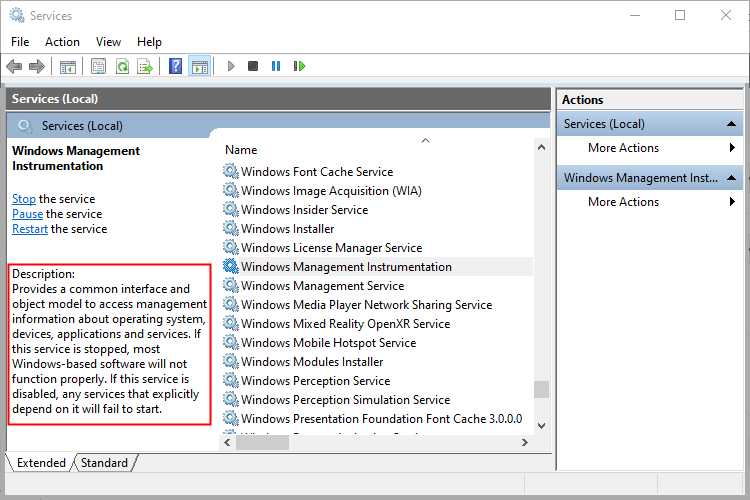Open the File menu
750x500 pixels.
click(x=20, y=42)
